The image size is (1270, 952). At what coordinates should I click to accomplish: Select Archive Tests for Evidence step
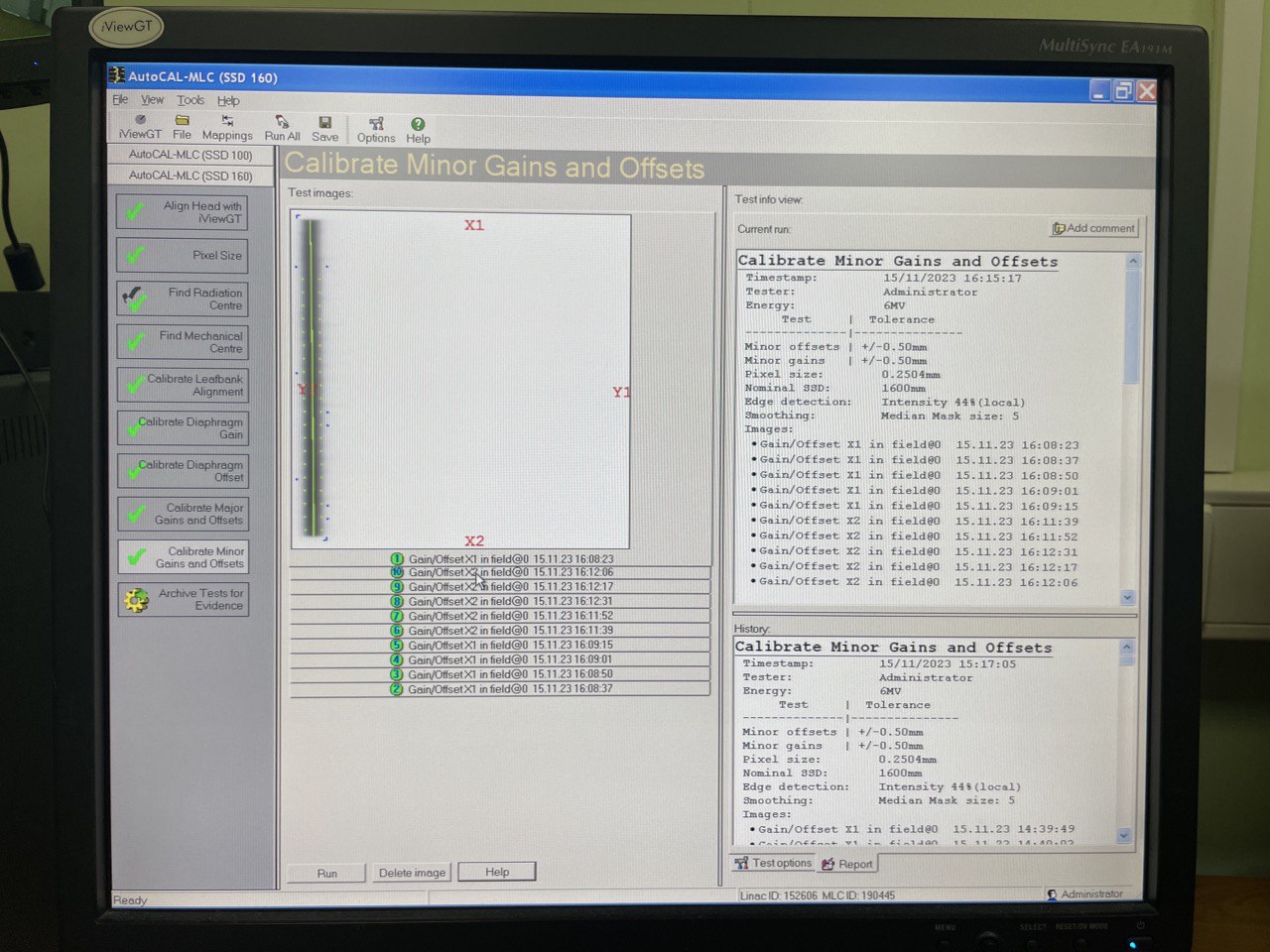coord(184,599)
